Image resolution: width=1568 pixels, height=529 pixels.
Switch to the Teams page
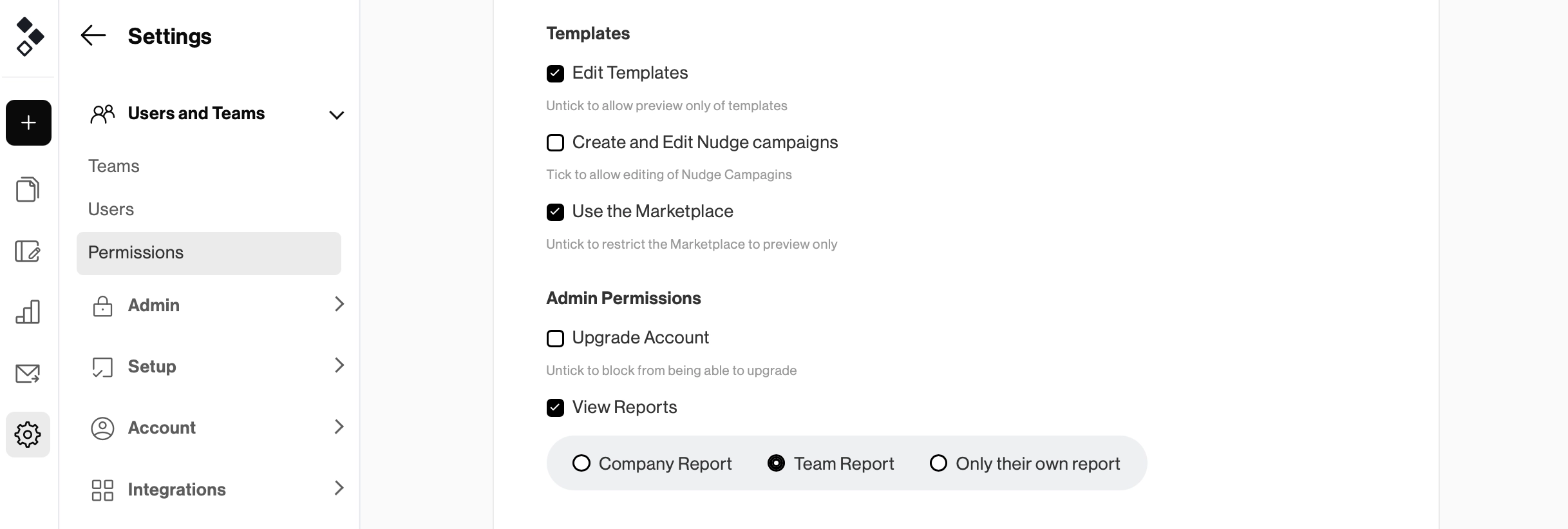(x=113, y=166)
